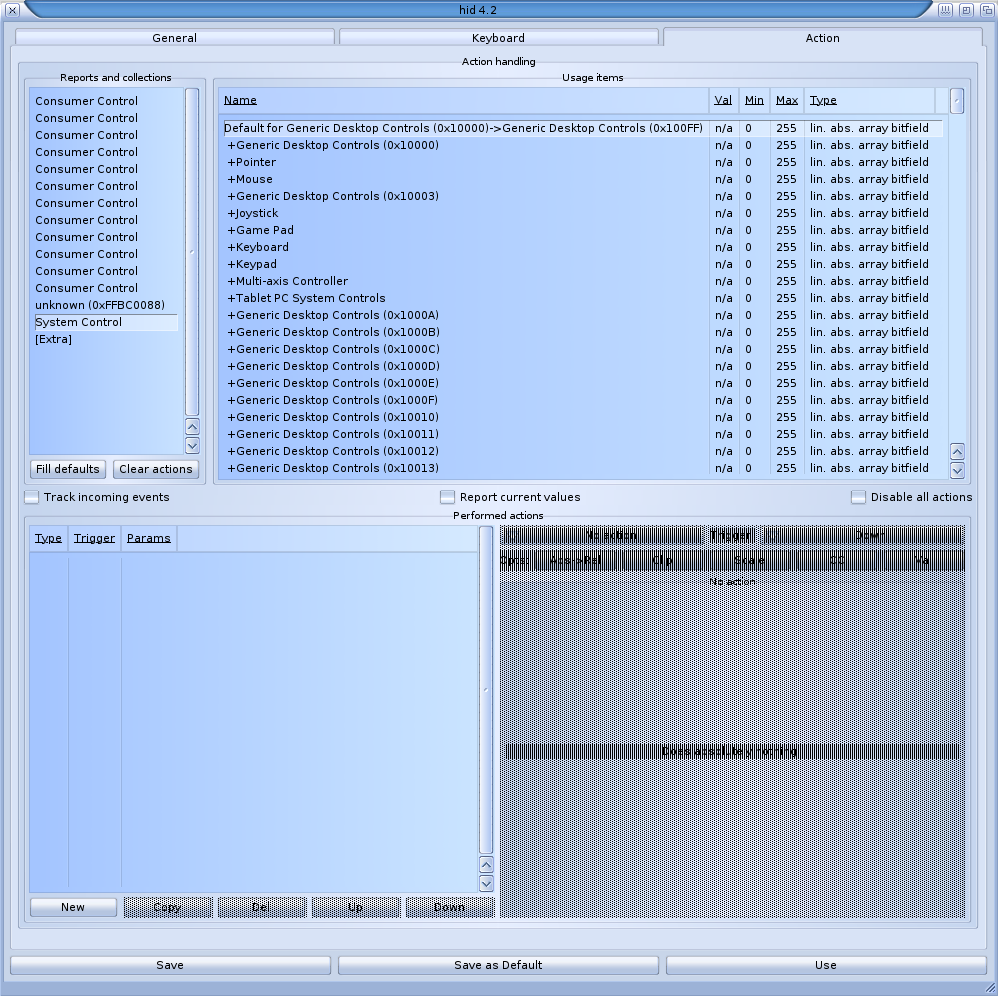
Task: Click the Reports and collections vertical scrollbar
Action: (x=192, y=250)
